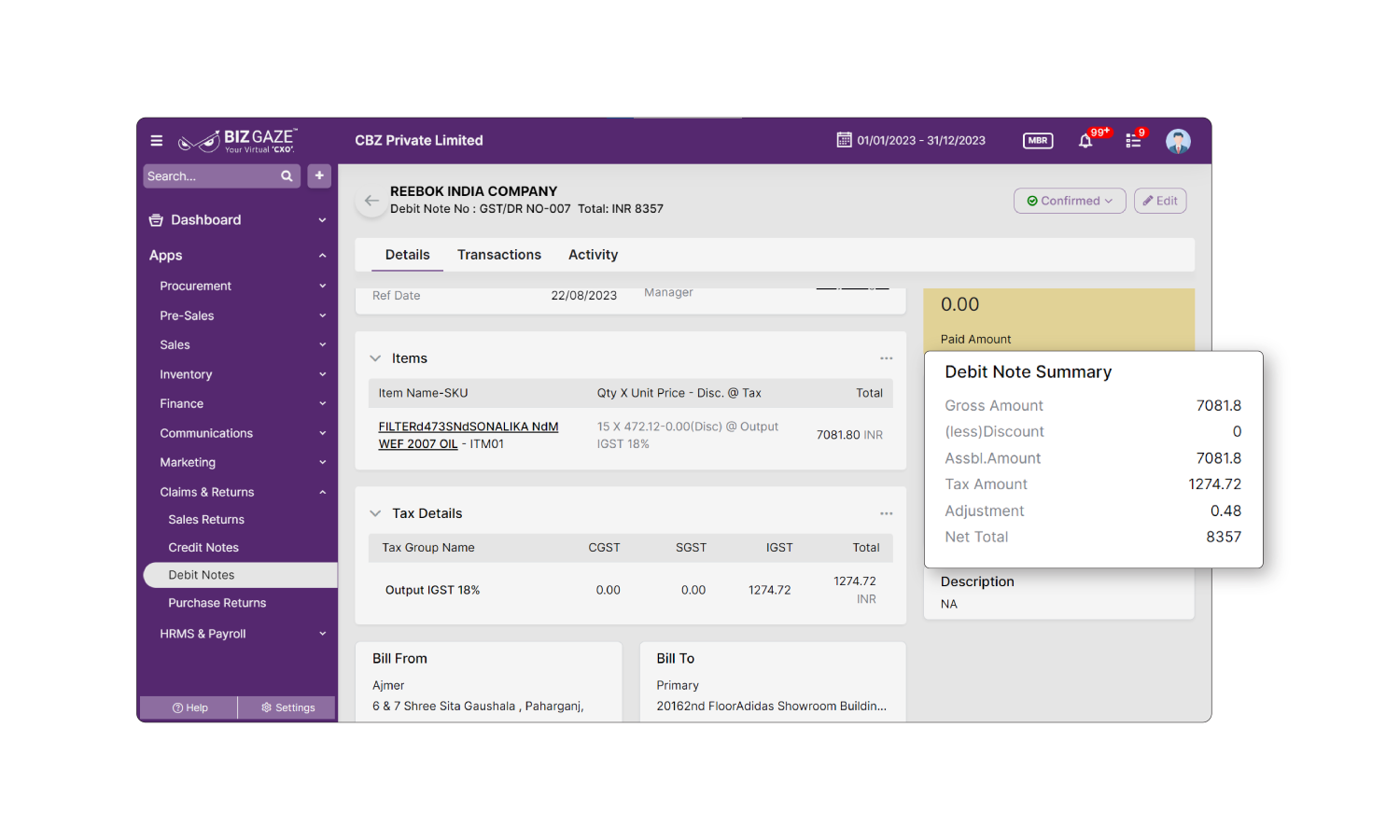Collapse the Apps section
Viewport: 1400px width, 840px height.
pyautogui.click(x=322, y=256)
